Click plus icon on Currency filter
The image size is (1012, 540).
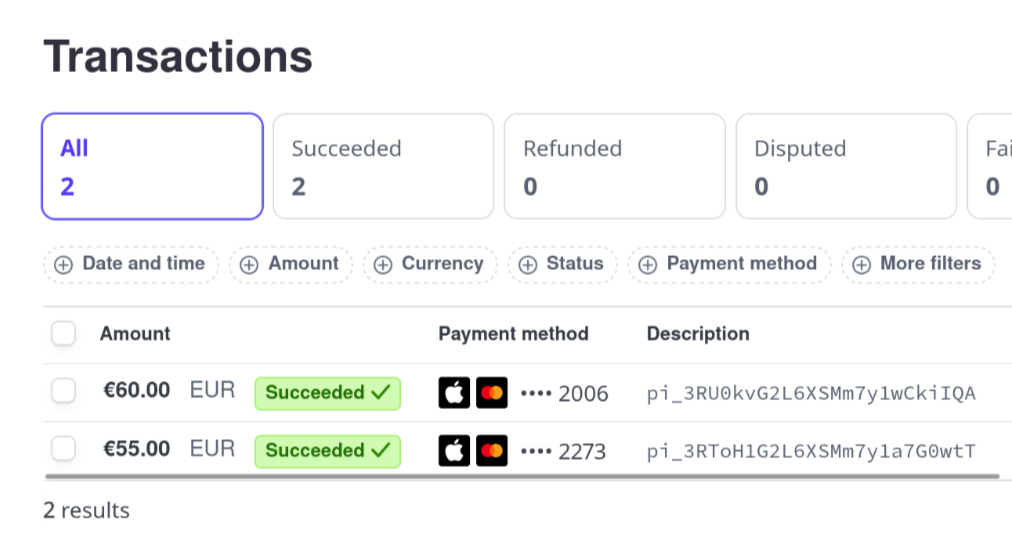(383, 265)
